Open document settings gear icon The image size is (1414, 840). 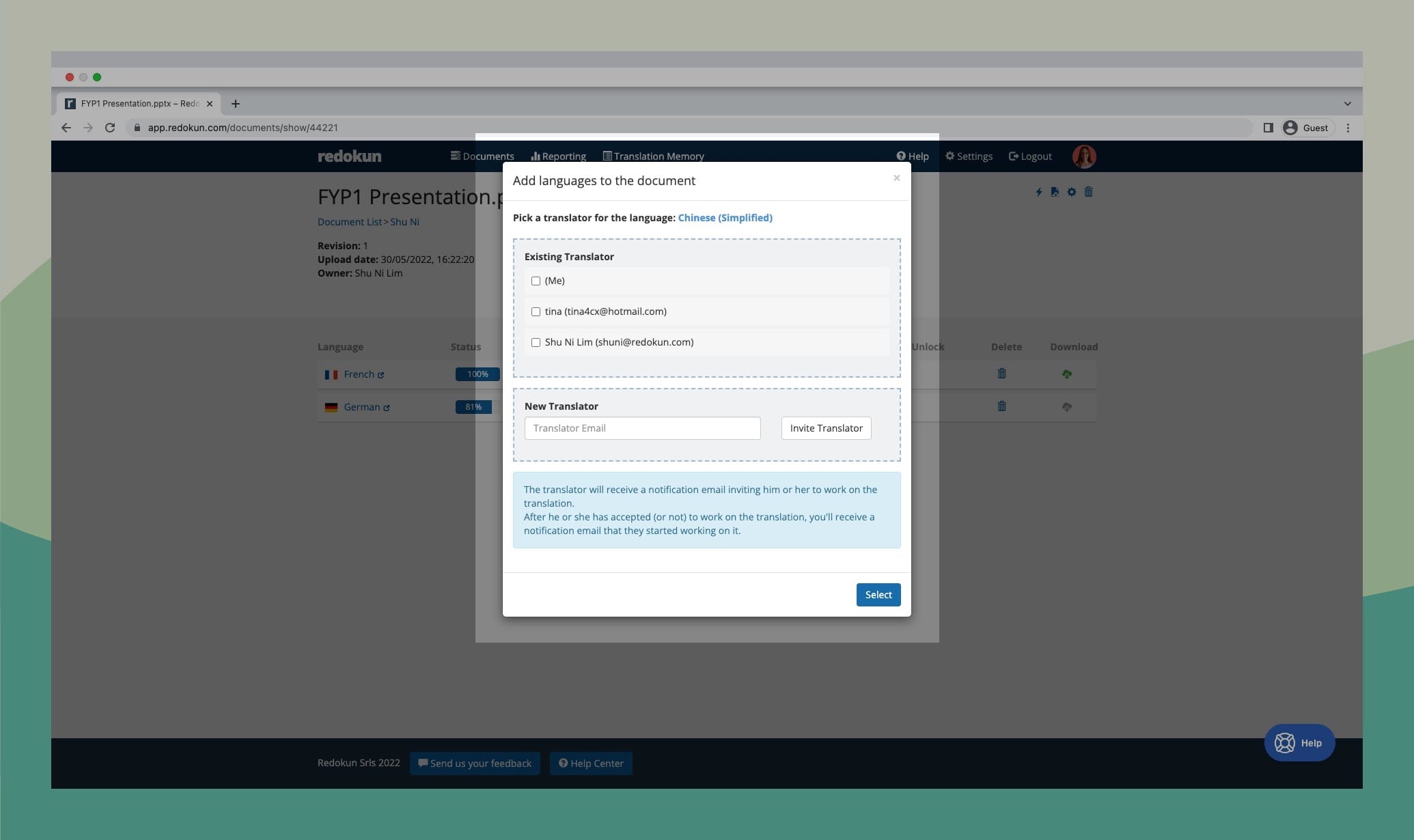pos(1072,192)
